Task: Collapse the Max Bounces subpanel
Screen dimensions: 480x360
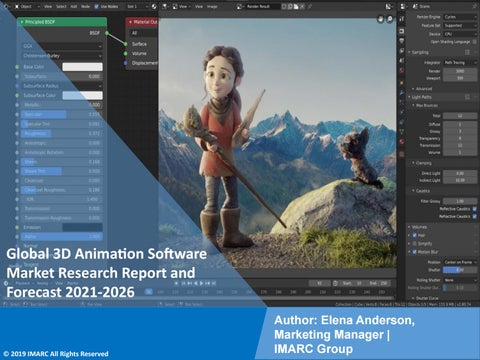Action: pos(413,105)
